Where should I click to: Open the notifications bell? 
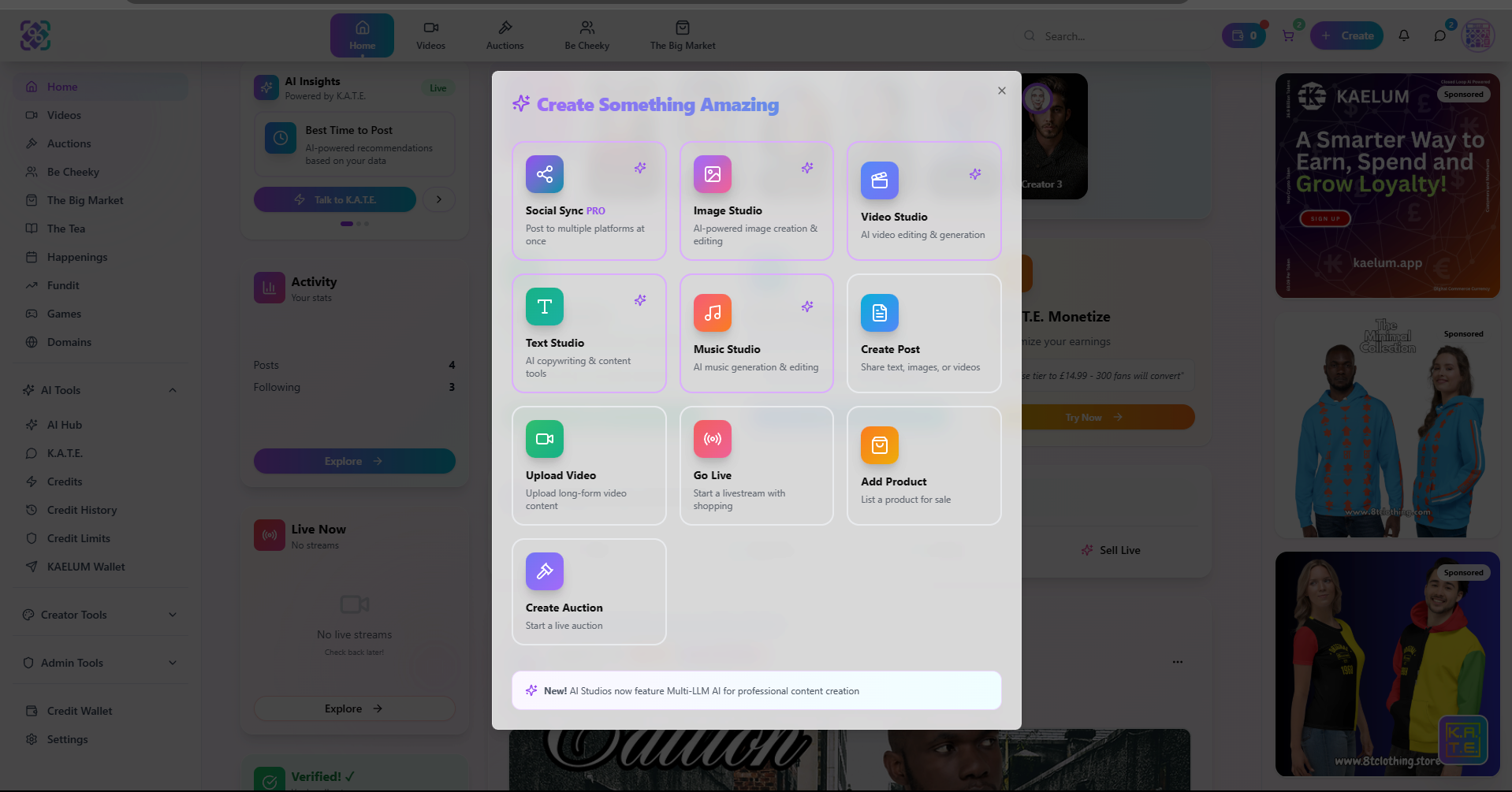[1405, 35]
